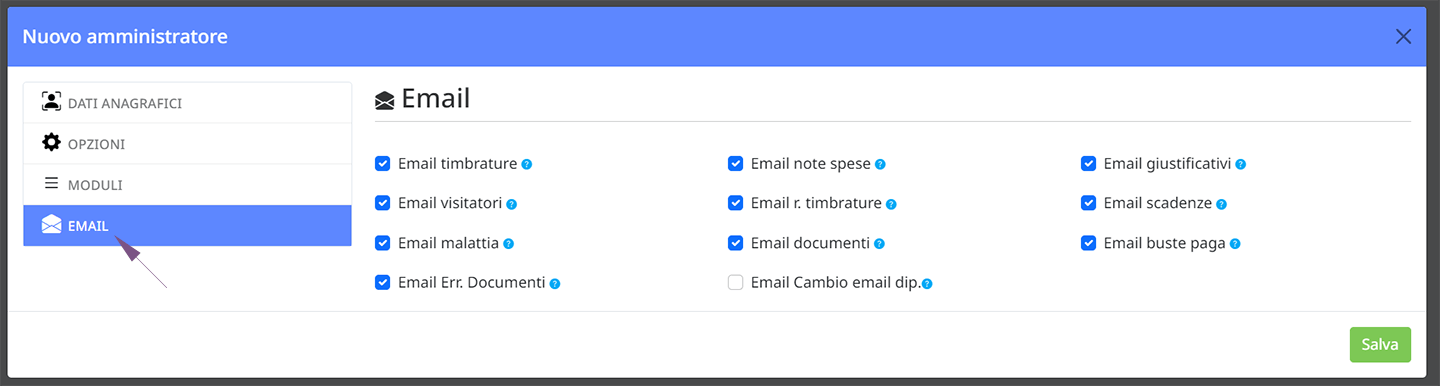The width and height of the screenshot is (1440, 386).
Task: Uncheck Email timbrature checkbox
Action: point(383,163)
